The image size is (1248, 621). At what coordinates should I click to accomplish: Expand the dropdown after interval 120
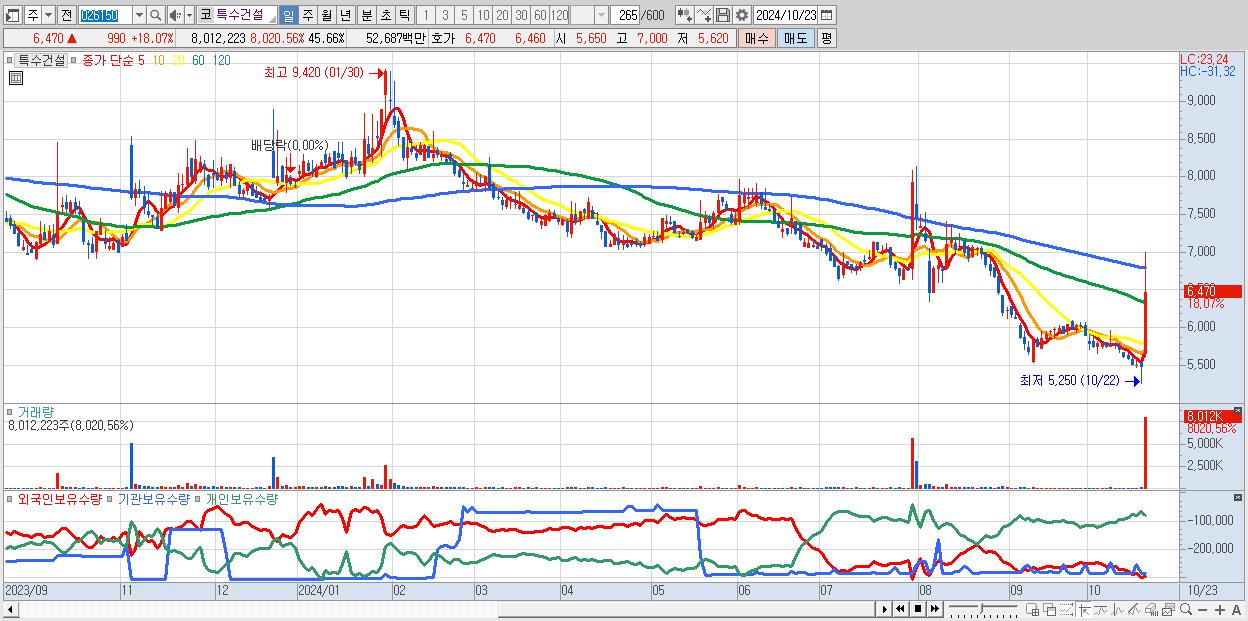tap(600, 15)
